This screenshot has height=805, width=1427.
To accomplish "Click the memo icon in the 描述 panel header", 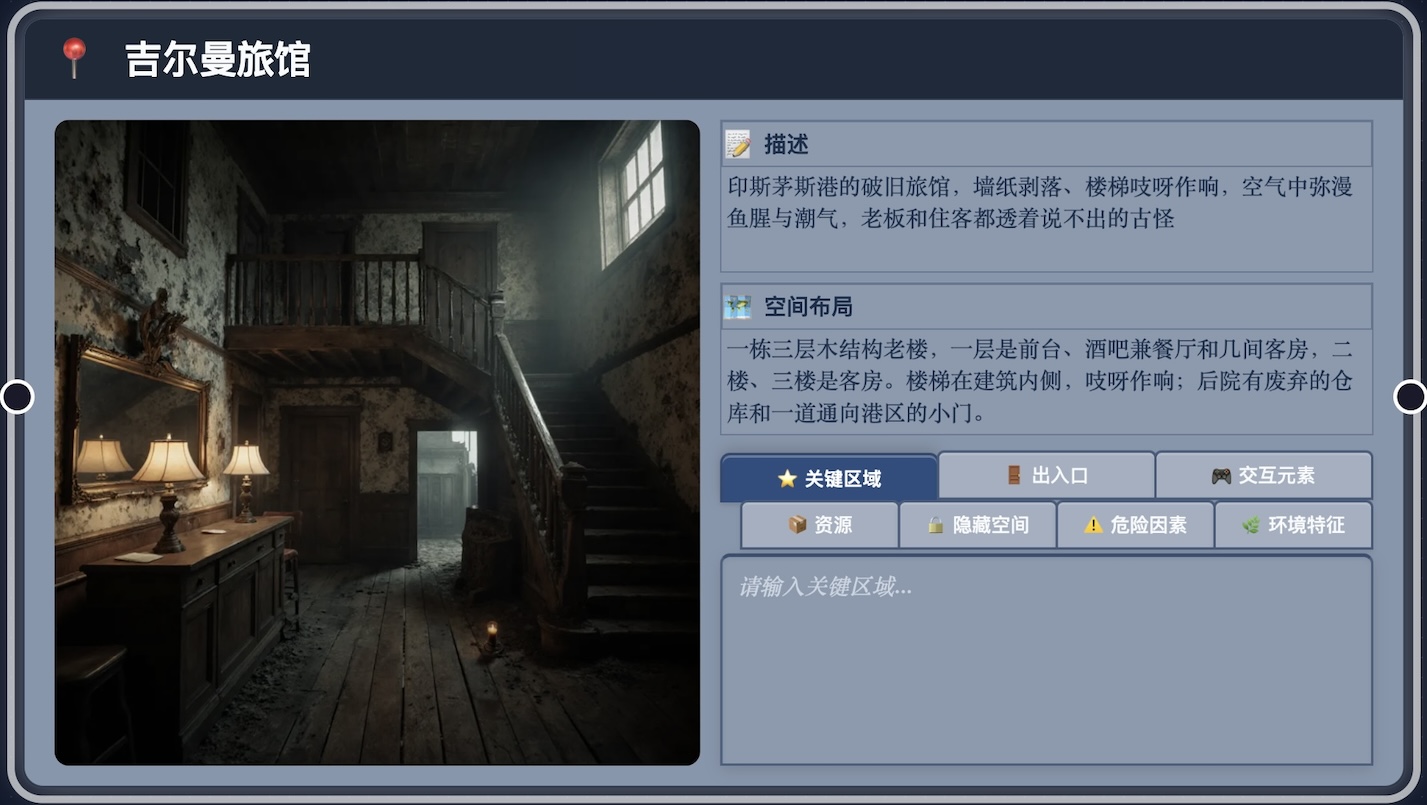I will point(736,143).
